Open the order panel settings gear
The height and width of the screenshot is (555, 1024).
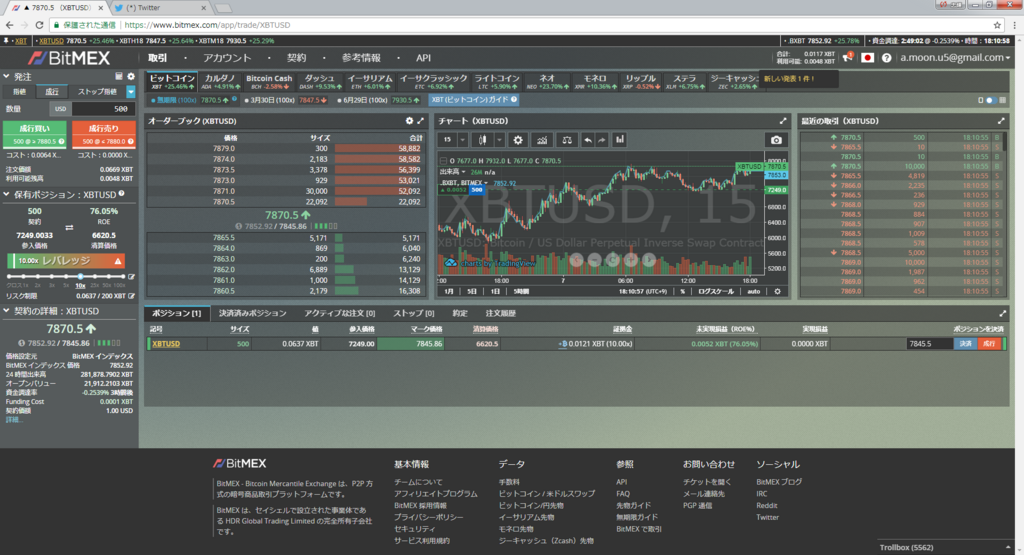point(131,76)
